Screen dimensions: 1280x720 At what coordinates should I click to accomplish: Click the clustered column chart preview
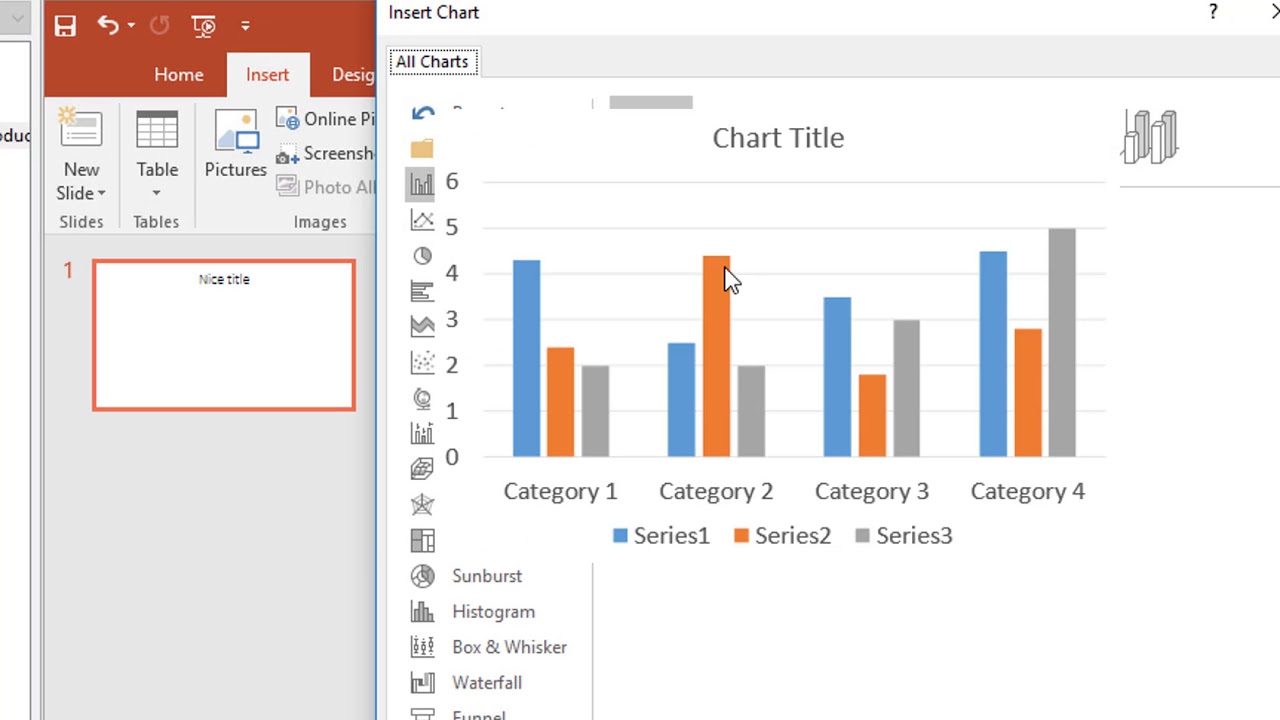coord(778,334)
